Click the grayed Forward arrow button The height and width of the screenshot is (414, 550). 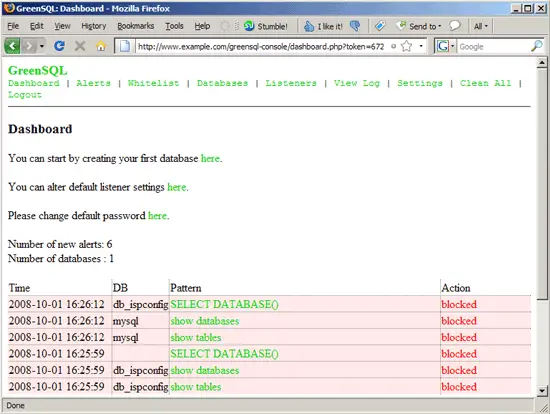click(x=29, y=46)
